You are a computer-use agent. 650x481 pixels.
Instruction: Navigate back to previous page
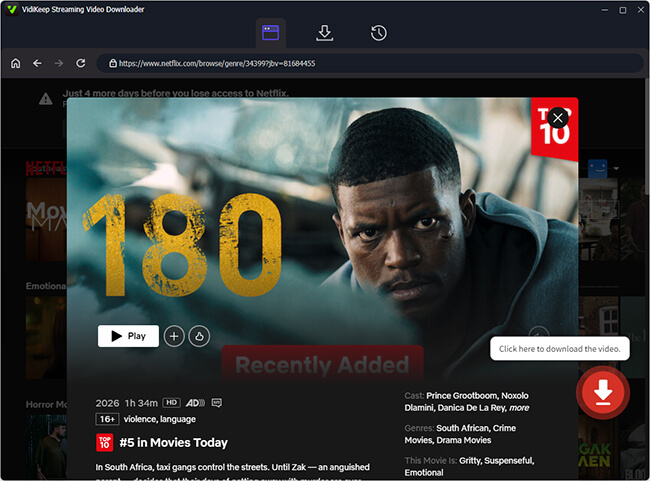click(37, 63)
